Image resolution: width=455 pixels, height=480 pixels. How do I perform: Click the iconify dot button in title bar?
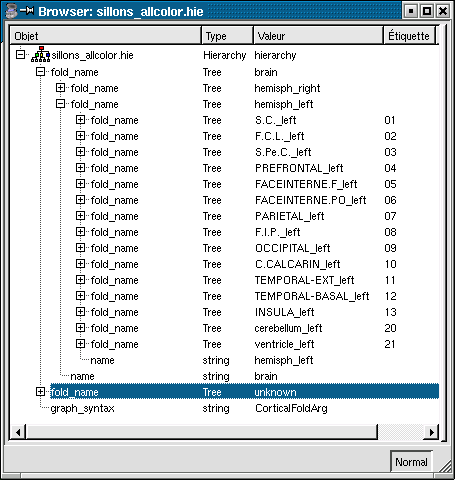pos(411,11)
